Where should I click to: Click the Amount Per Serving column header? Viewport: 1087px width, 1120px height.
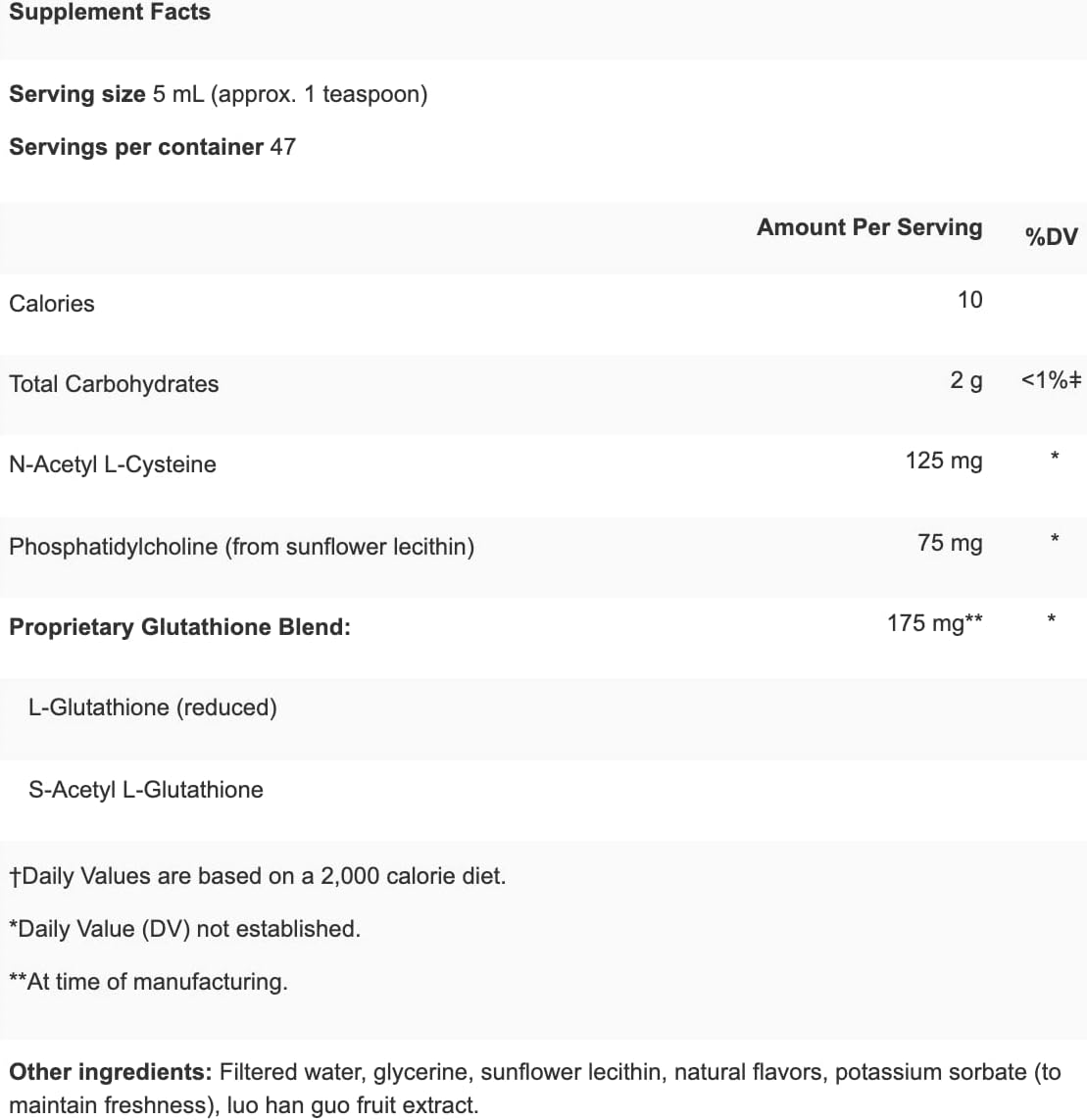click(x=868, y=227)
